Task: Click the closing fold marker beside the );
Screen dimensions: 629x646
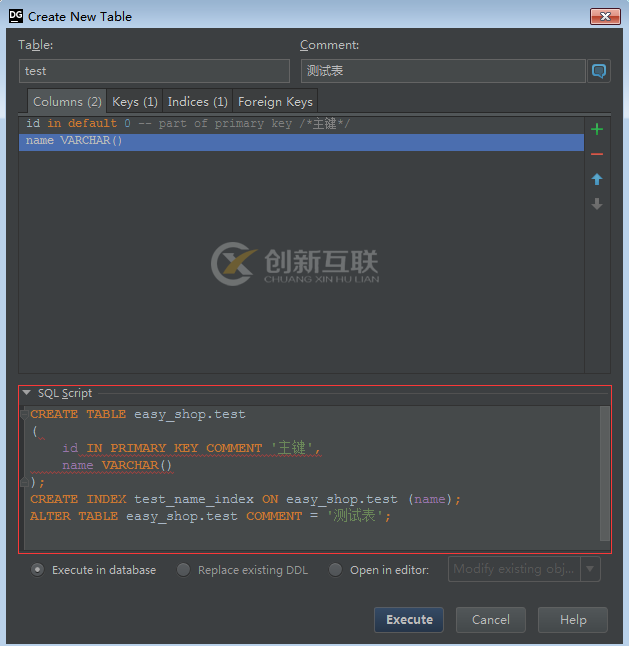Action: [x=24, y=482]
